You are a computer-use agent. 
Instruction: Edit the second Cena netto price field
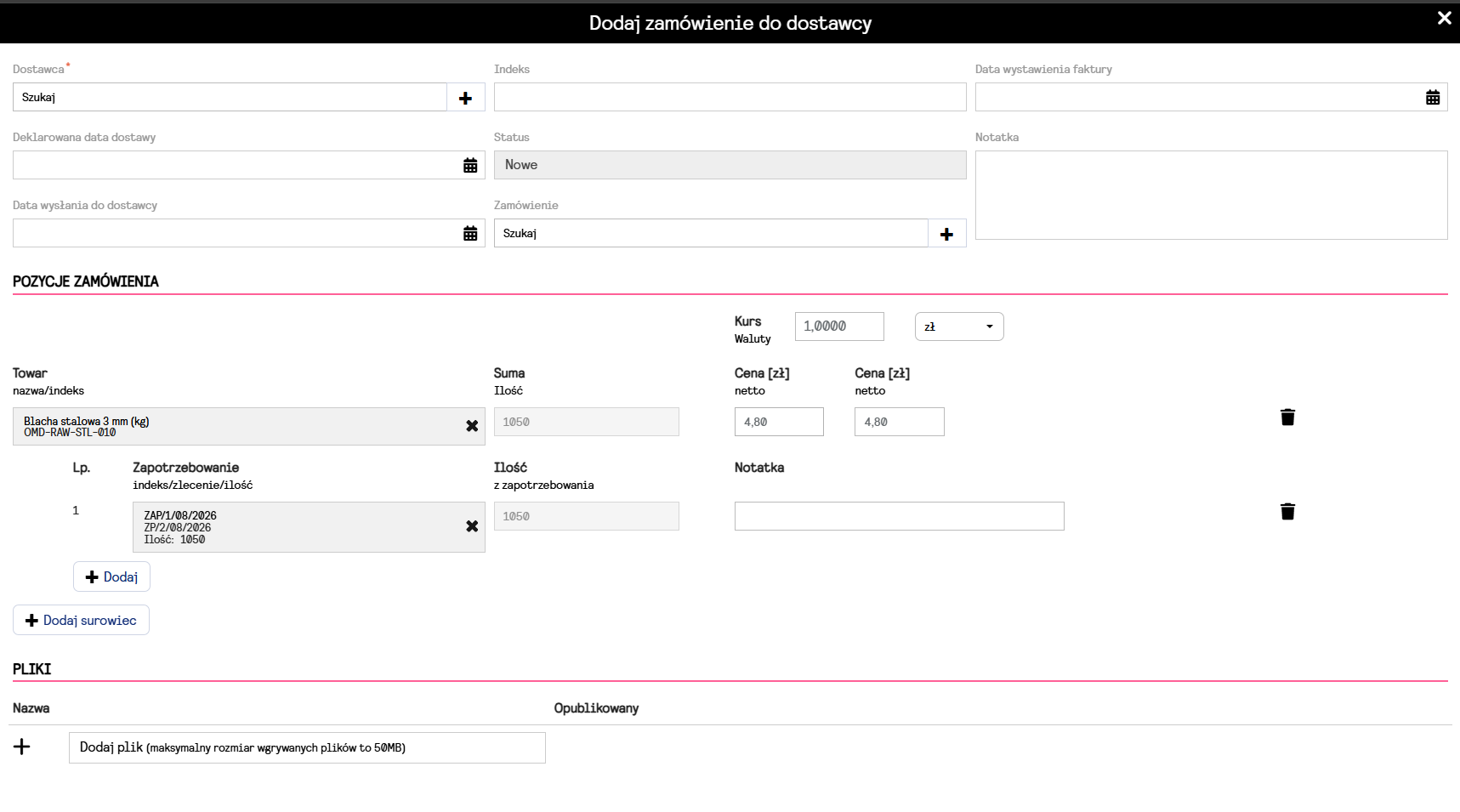pyautogui.click(x=899, y=422)
